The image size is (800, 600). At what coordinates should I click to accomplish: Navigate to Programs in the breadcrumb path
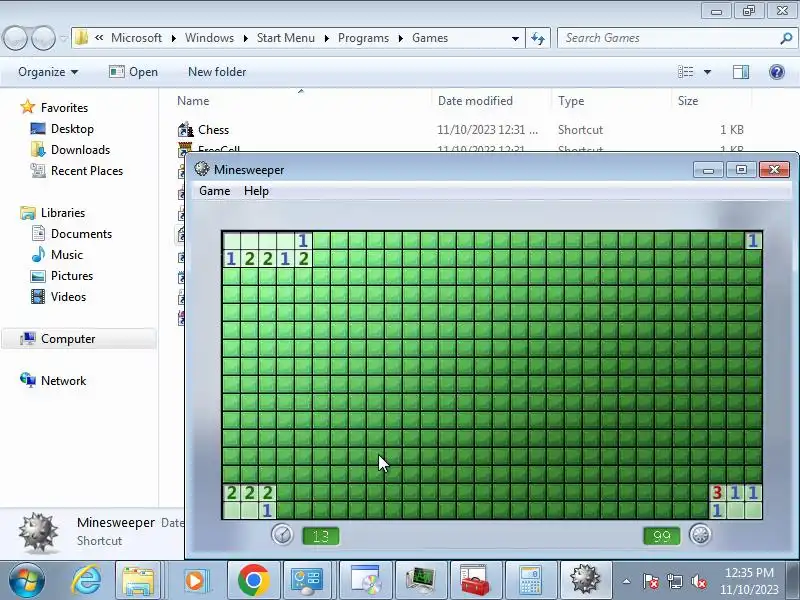[363, 38]
